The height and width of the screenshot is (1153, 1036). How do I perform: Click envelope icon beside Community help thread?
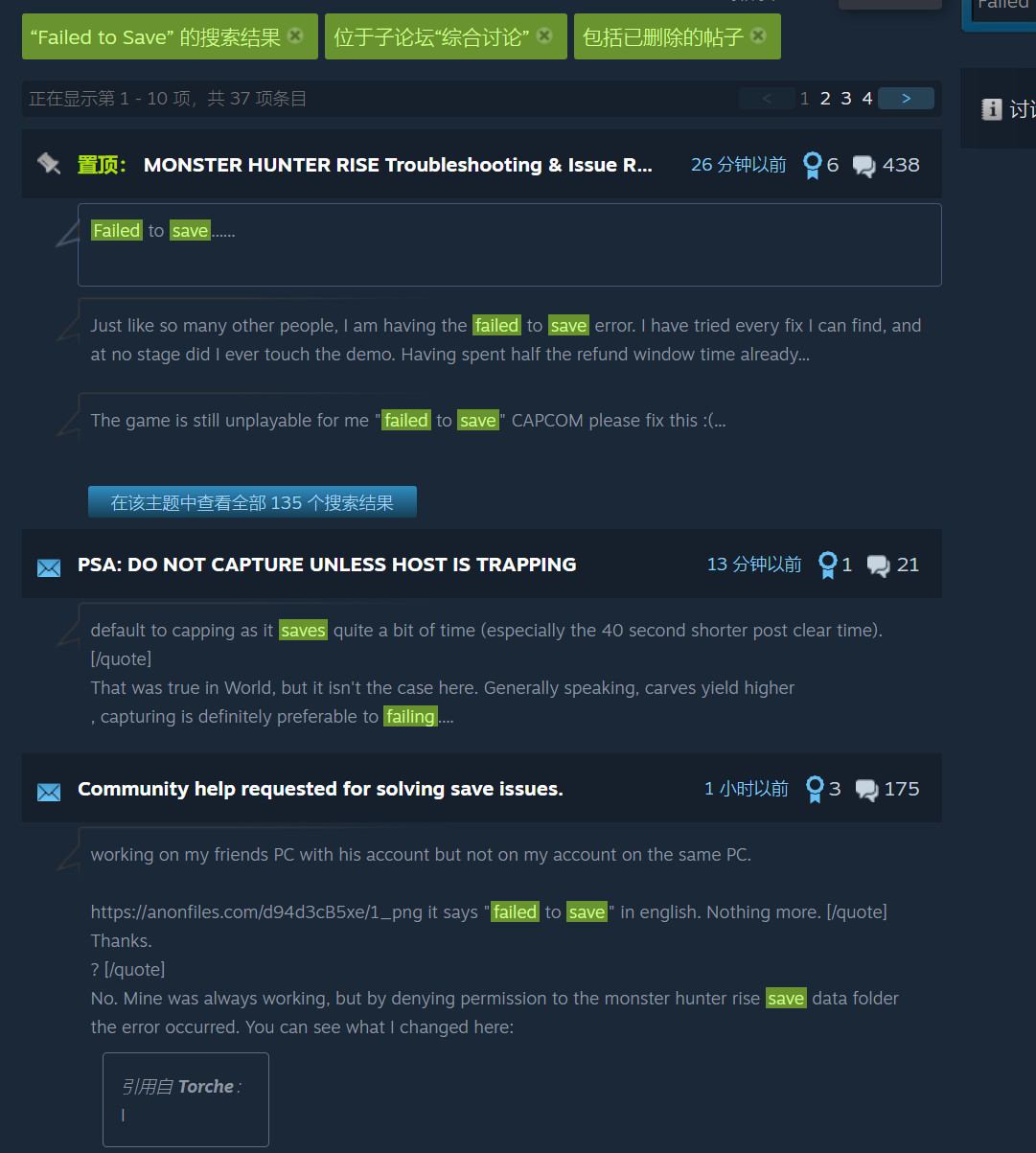[49, 792]
